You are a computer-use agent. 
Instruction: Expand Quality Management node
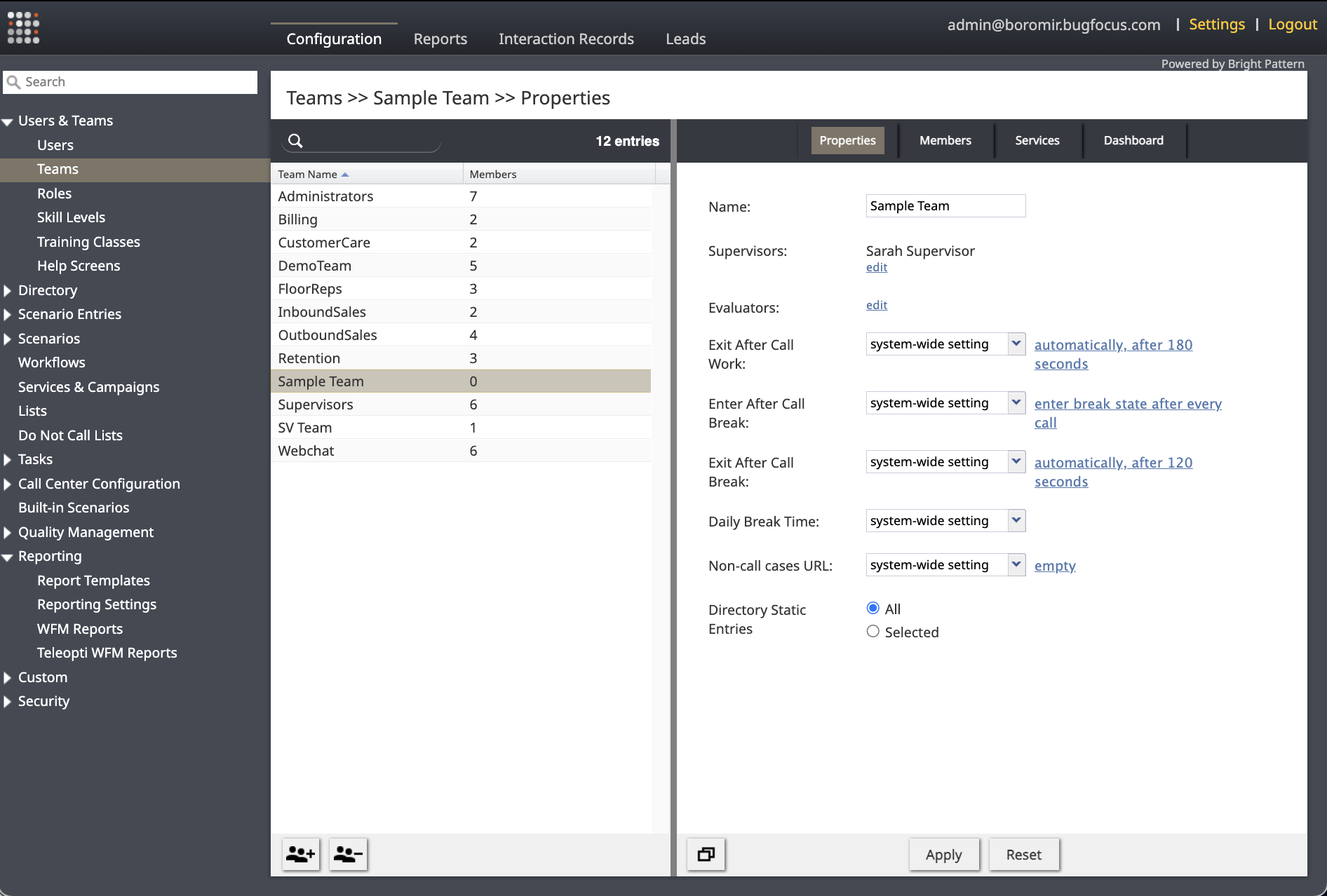(x=8, y=532)
